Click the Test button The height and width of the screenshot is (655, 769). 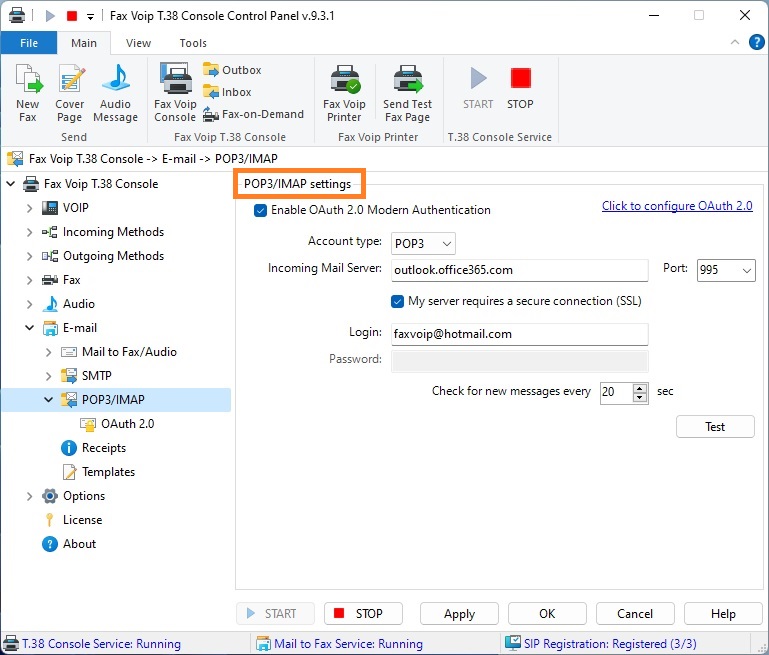click(715, 427)
